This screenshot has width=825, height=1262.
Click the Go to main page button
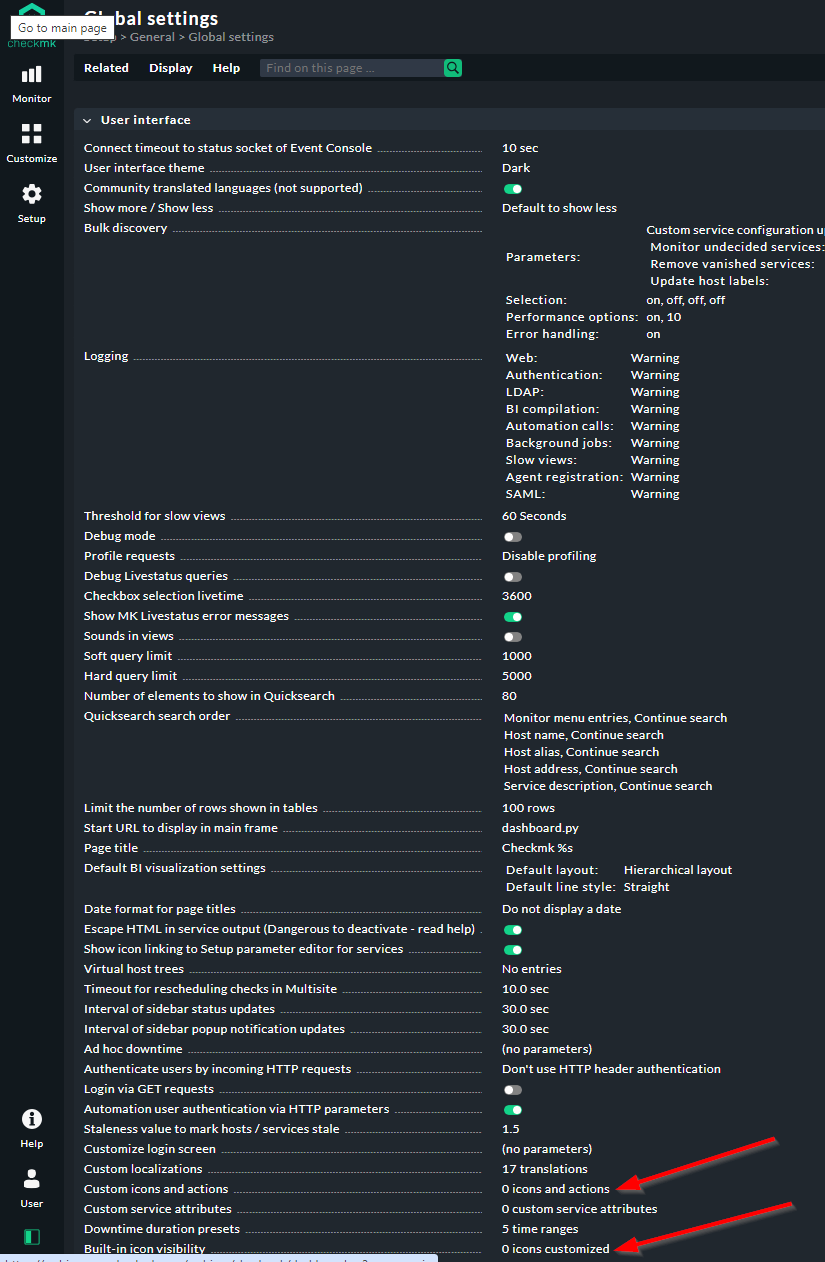tap(61, 27)
